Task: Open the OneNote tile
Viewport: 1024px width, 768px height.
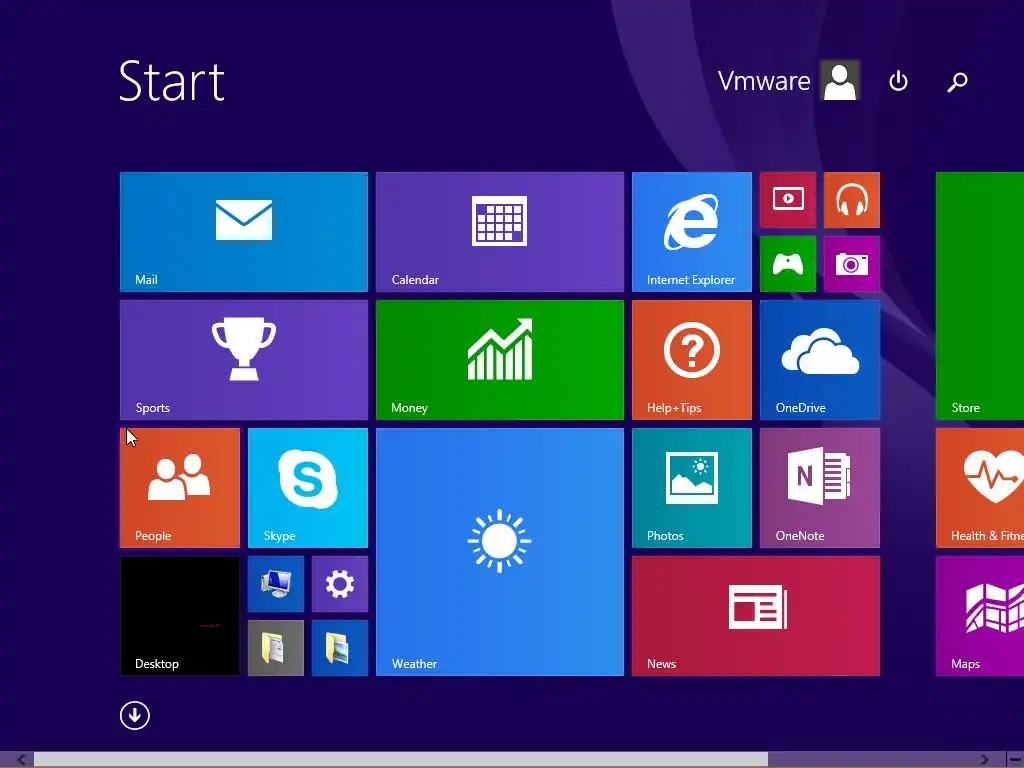Action: [820, 488]
